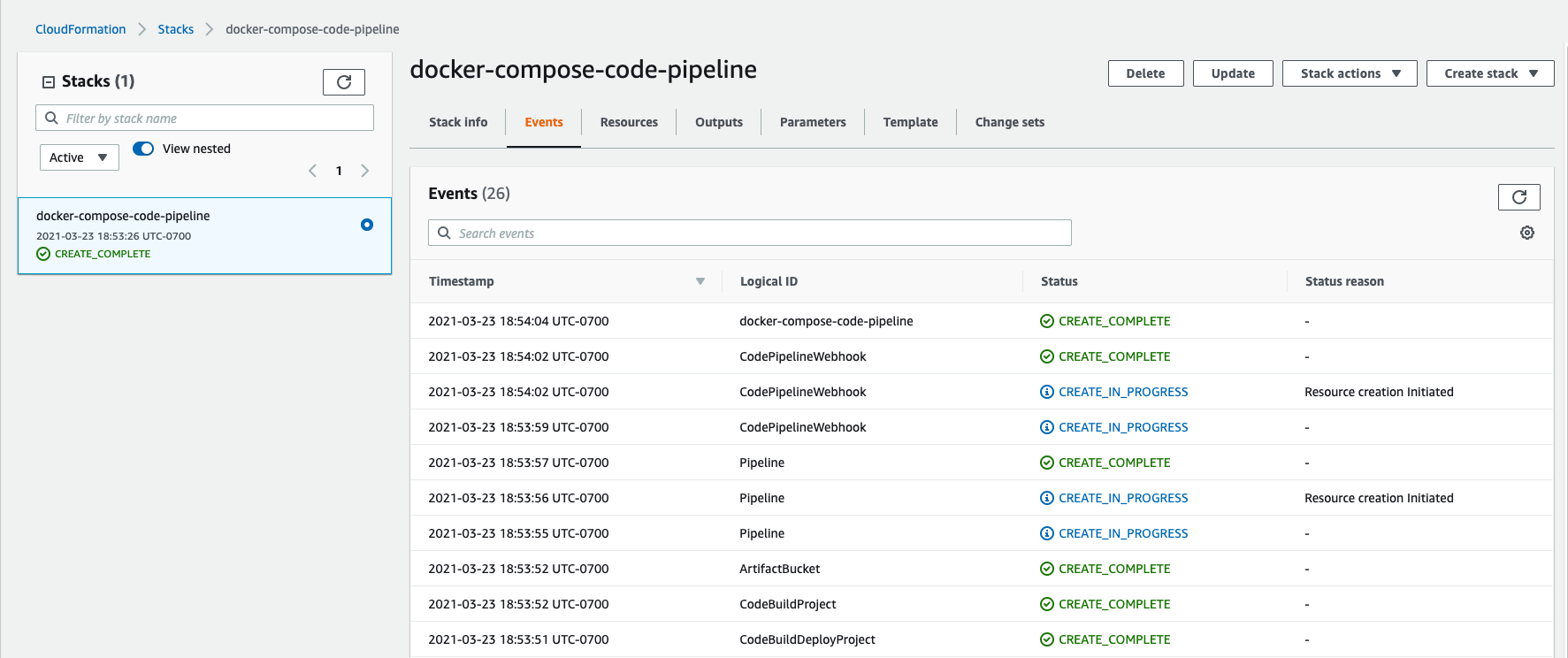Click CodeBuildProject logical ID
Image resolution: width=1568 pixels, height=658 pixels.
(788, 604)
